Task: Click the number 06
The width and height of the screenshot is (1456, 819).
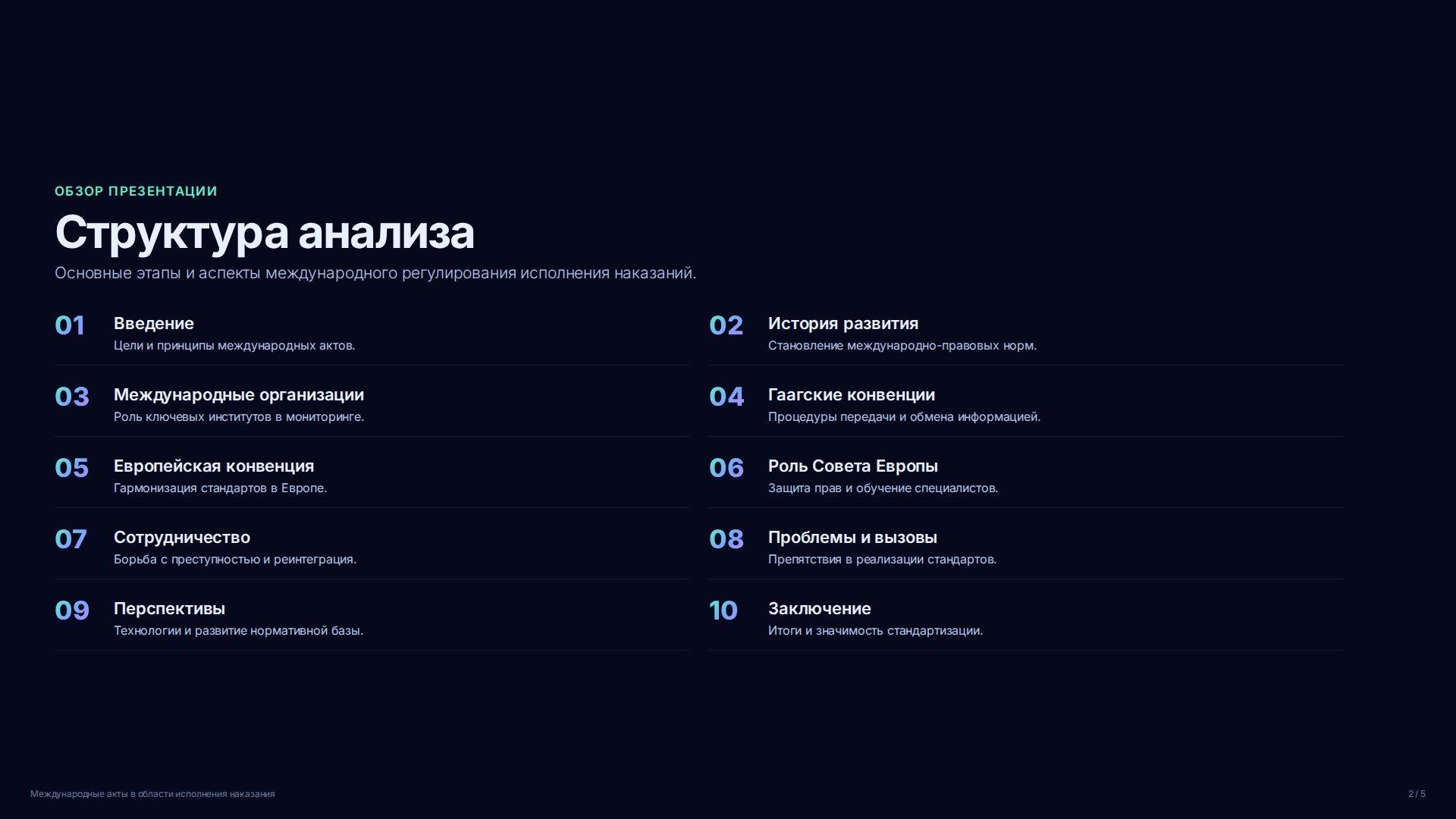Action: coord(726,468)
